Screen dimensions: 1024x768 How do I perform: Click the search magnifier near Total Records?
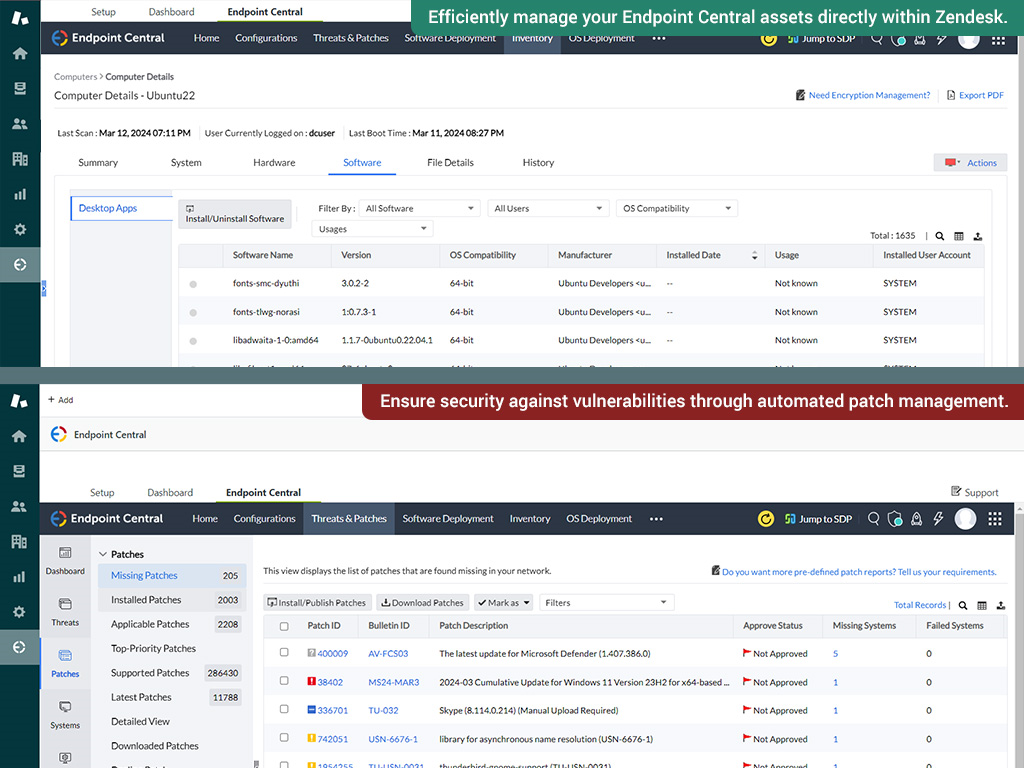962,603
